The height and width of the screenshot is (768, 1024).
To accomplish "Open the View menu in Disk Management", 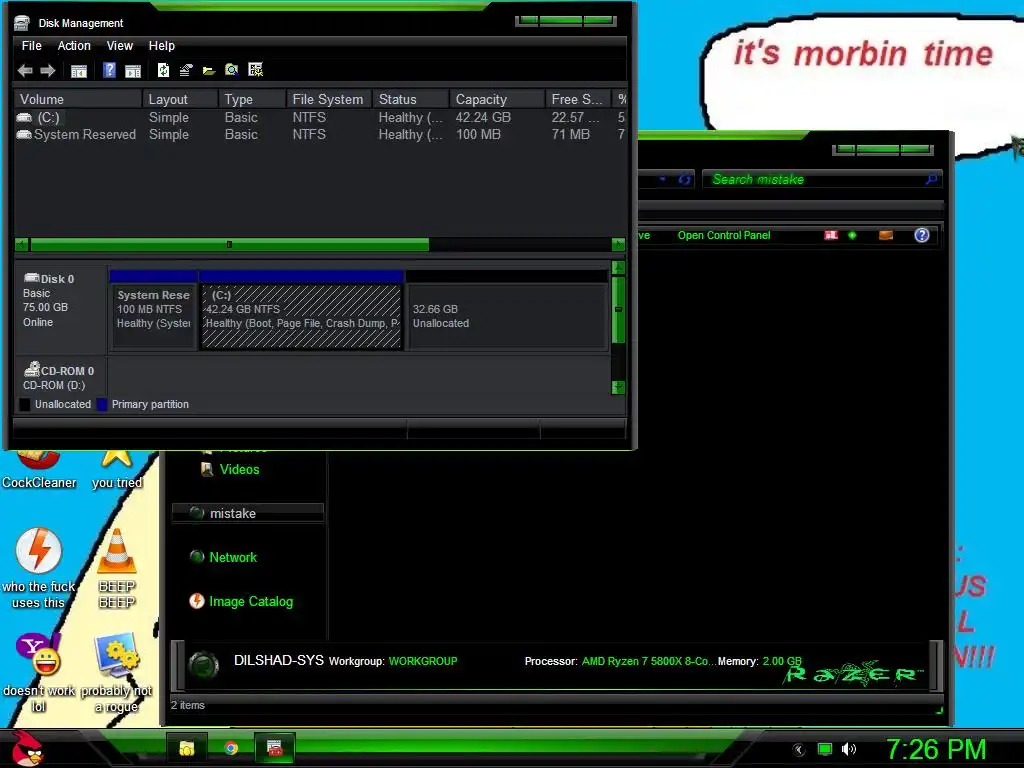I will [x=120, y=46].
